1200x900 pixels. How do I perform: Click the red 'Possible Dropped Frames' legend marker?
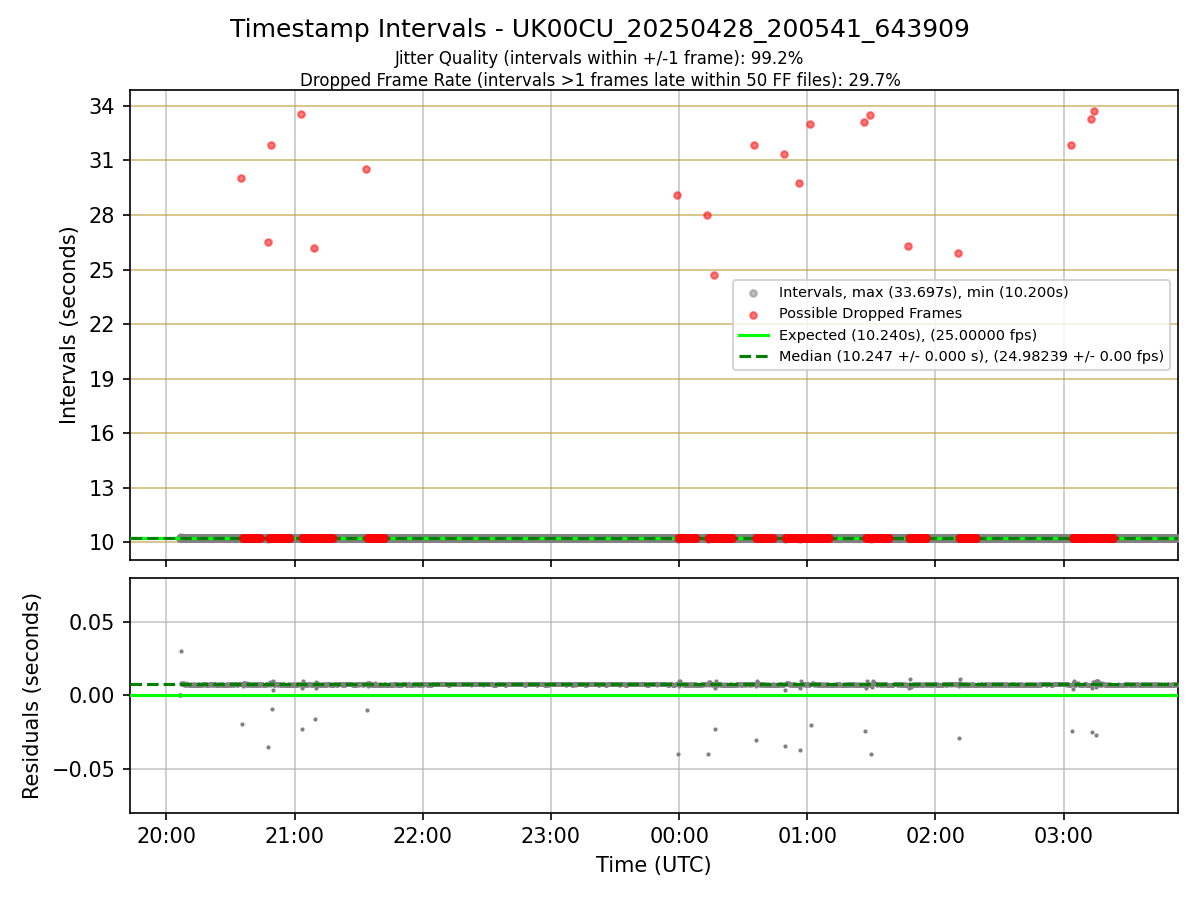752,313
